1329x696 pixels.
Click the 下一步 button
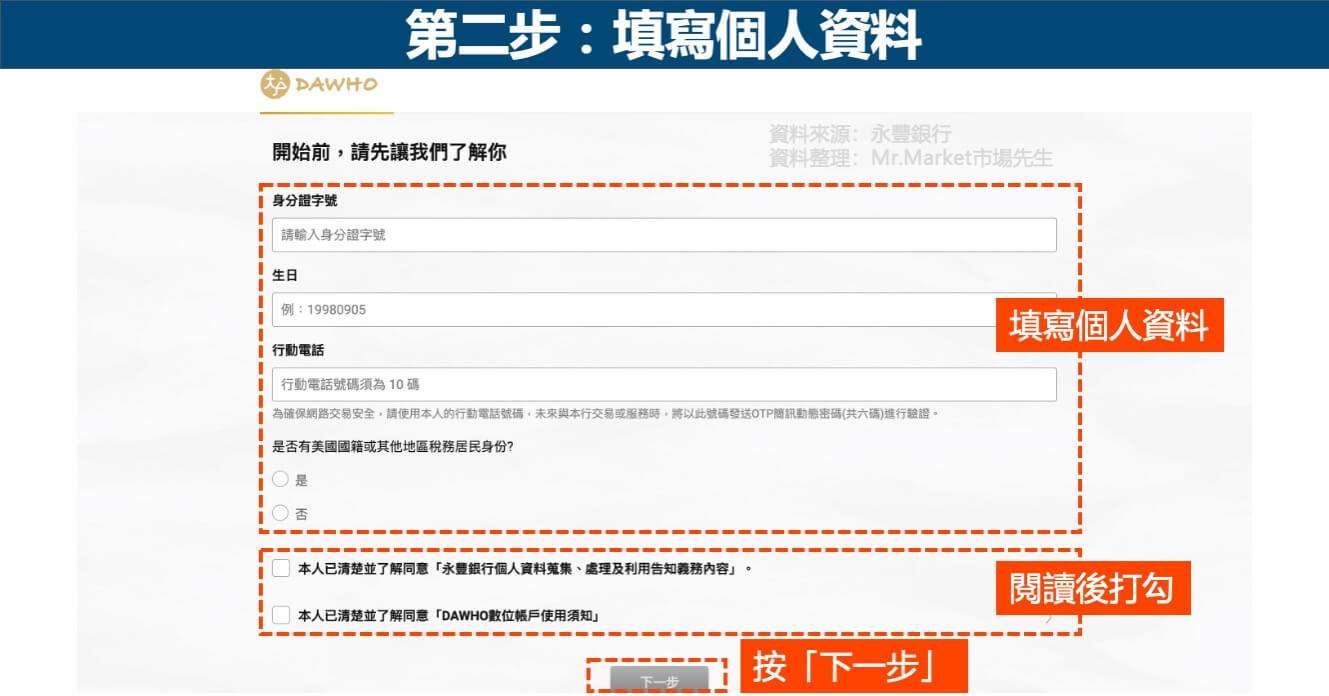tap(659, 681)
